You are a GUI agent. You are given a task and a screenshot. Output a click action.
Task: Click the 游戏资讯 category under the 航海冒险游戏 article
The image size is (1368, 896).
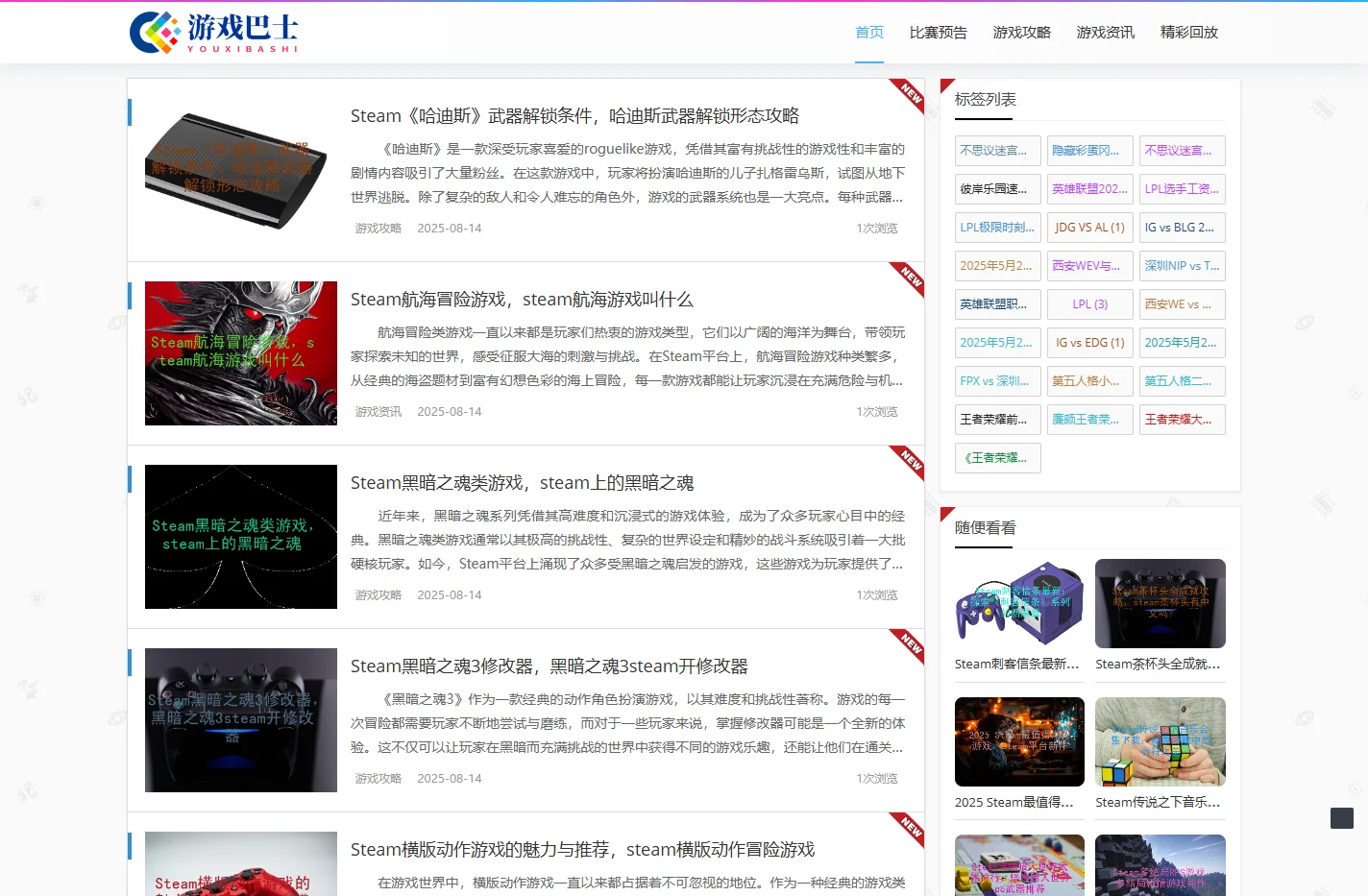pyautogui.click(x=379, y=412)
